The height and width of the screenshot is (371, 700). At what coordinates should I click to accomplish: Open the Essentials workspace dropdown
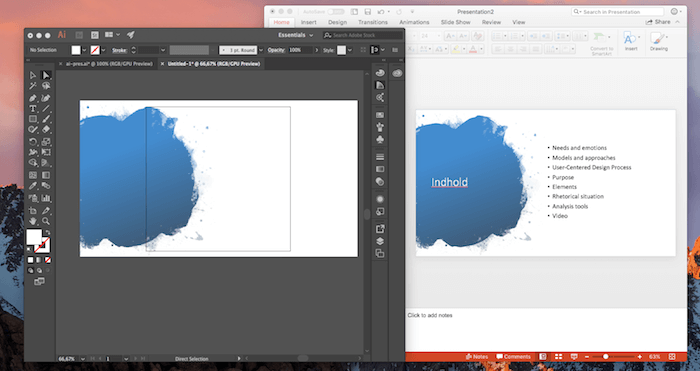click(296, 35)
